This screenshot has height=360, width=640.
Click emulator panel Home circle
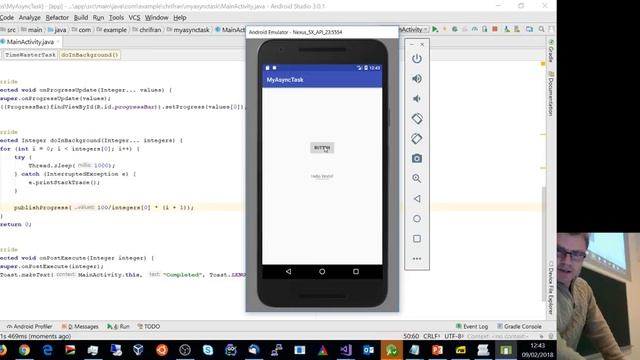pyautogui.click(x=417, y=218)
